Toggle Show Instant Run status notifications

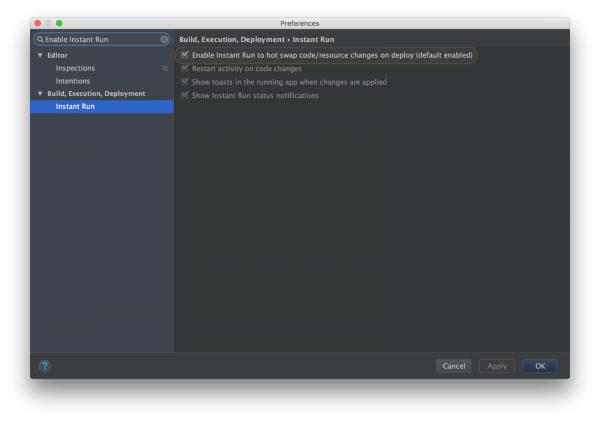pos(185,95)
